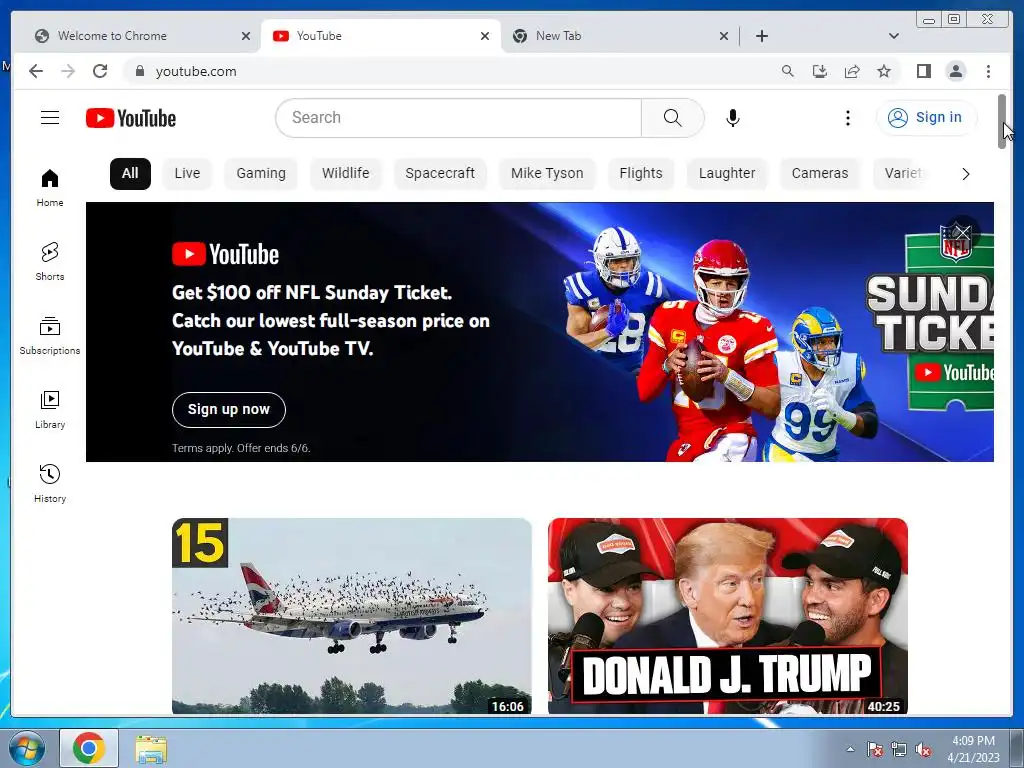Select the All category chip
The height and width of the screenshot is (768, 1024).
click(x=130, y=174)
